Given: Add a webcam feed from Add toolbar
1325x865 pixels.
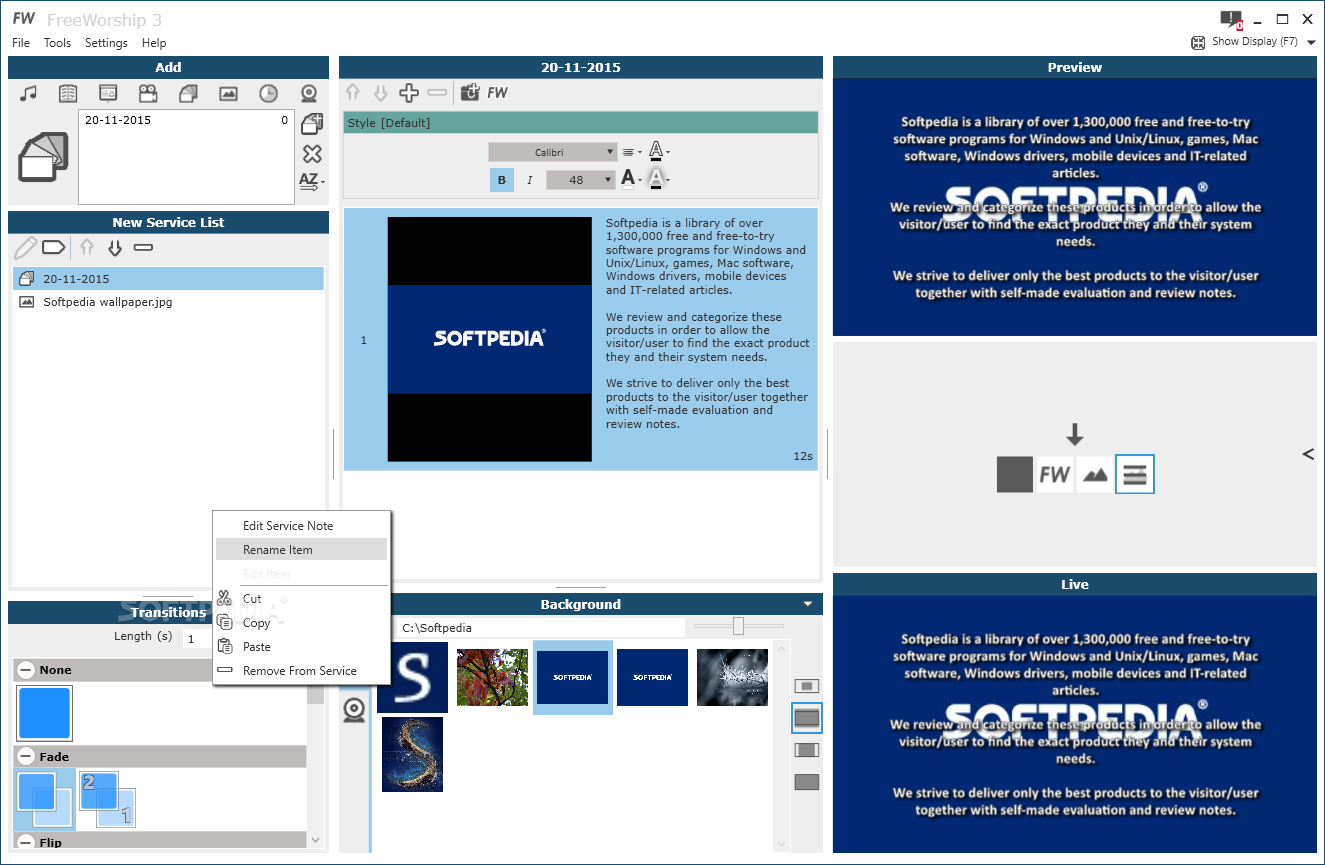Looking at the screenshot, I should [x=309, y=93].
